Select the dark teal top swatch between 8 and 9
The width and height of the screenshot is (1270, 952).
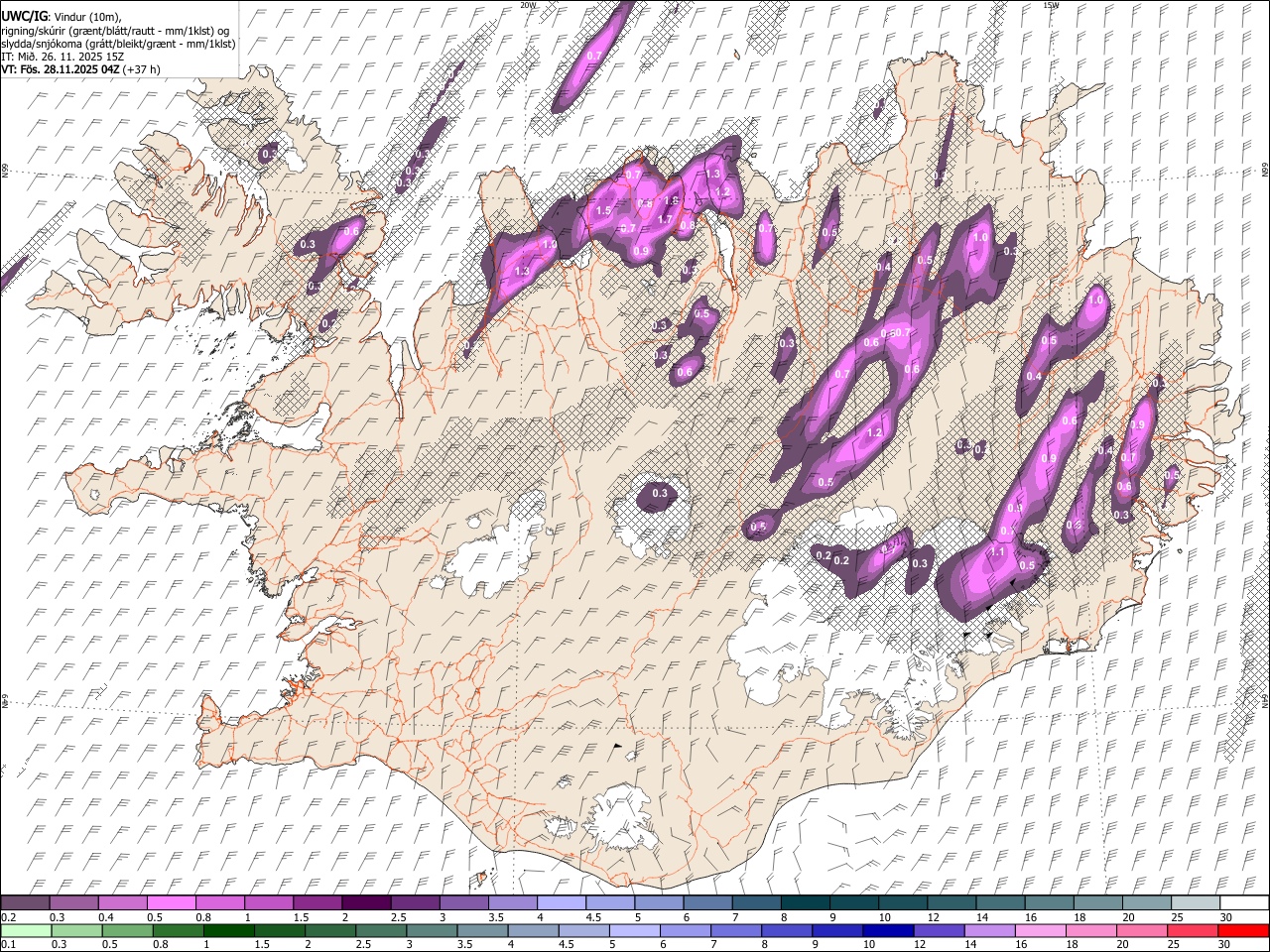[805, 902]
